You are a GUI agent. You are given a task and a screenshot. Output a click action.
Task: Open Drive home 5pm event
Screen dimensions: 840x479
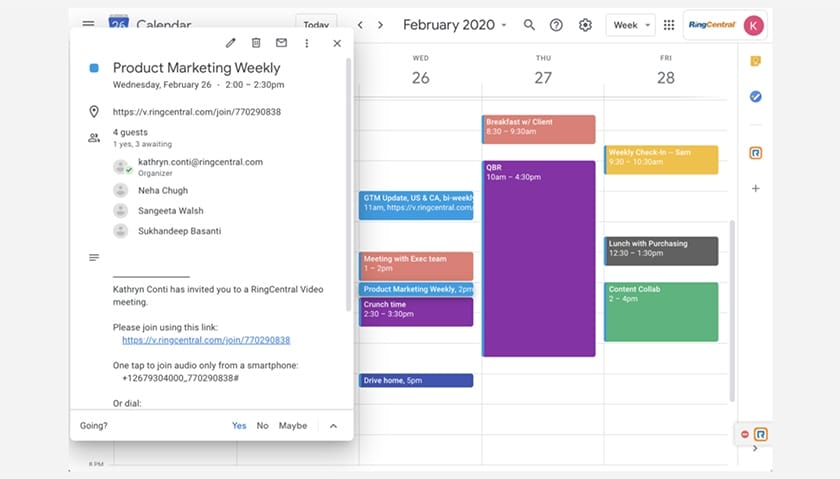[416, 380]
